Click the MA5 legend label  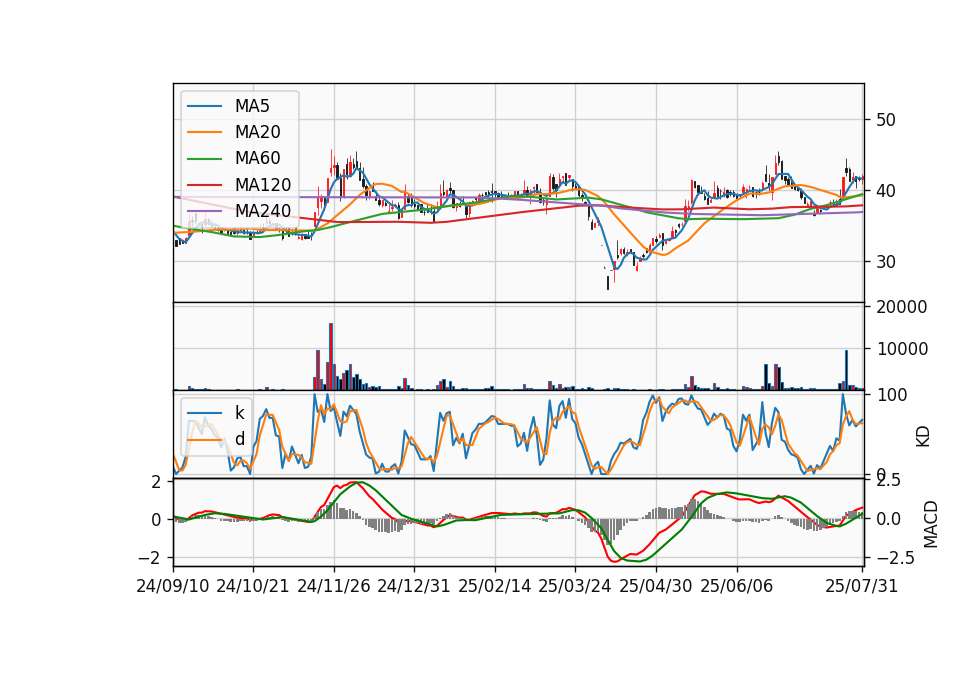[x=252, y=106]
